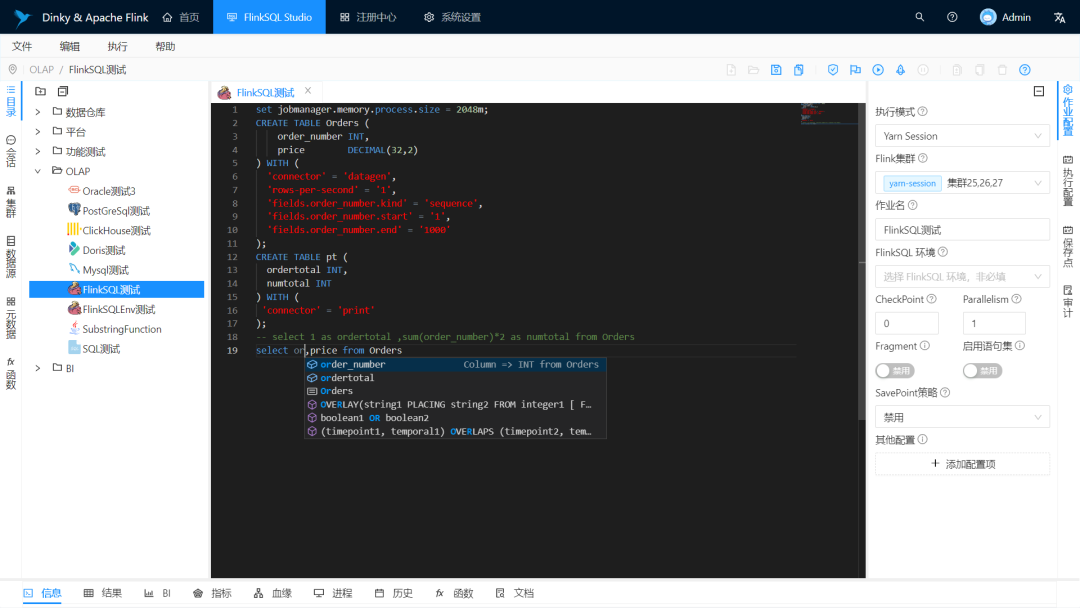The height and width of the screenshot is (608, 1080).
Task: Open the 元数据 metadata sidebar panel
Action: 11,317
